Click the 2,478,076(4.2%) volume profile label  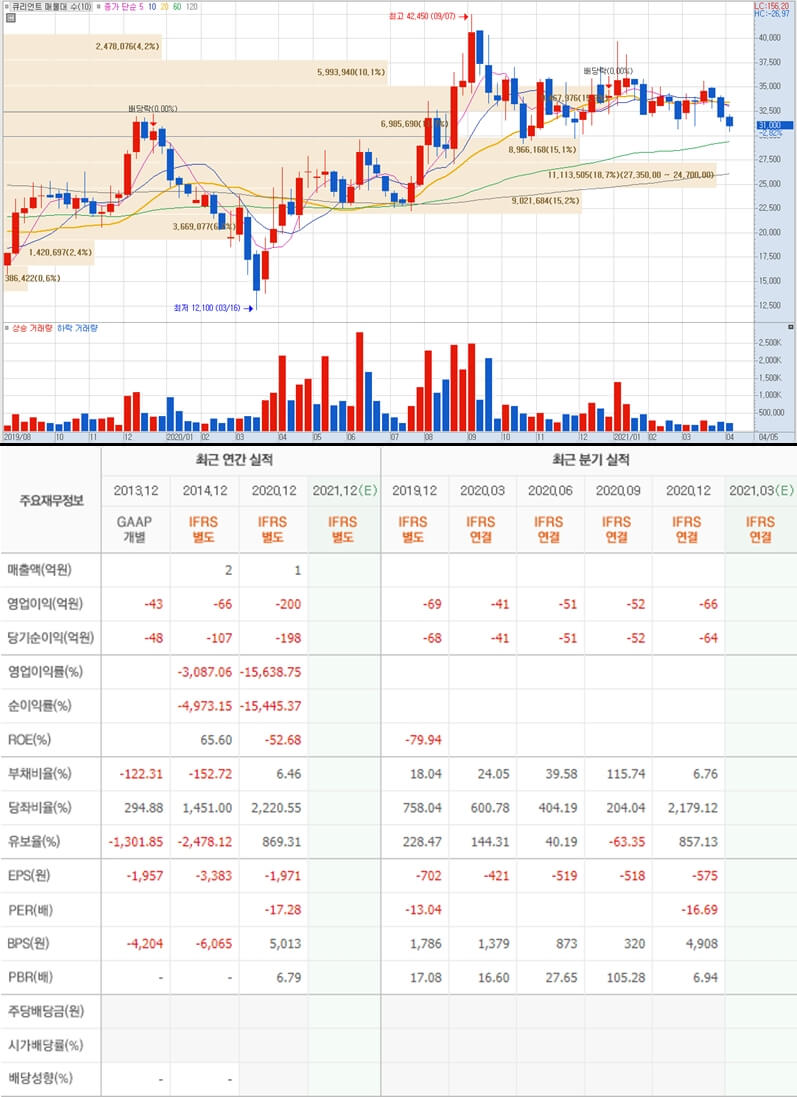[128, 46]
